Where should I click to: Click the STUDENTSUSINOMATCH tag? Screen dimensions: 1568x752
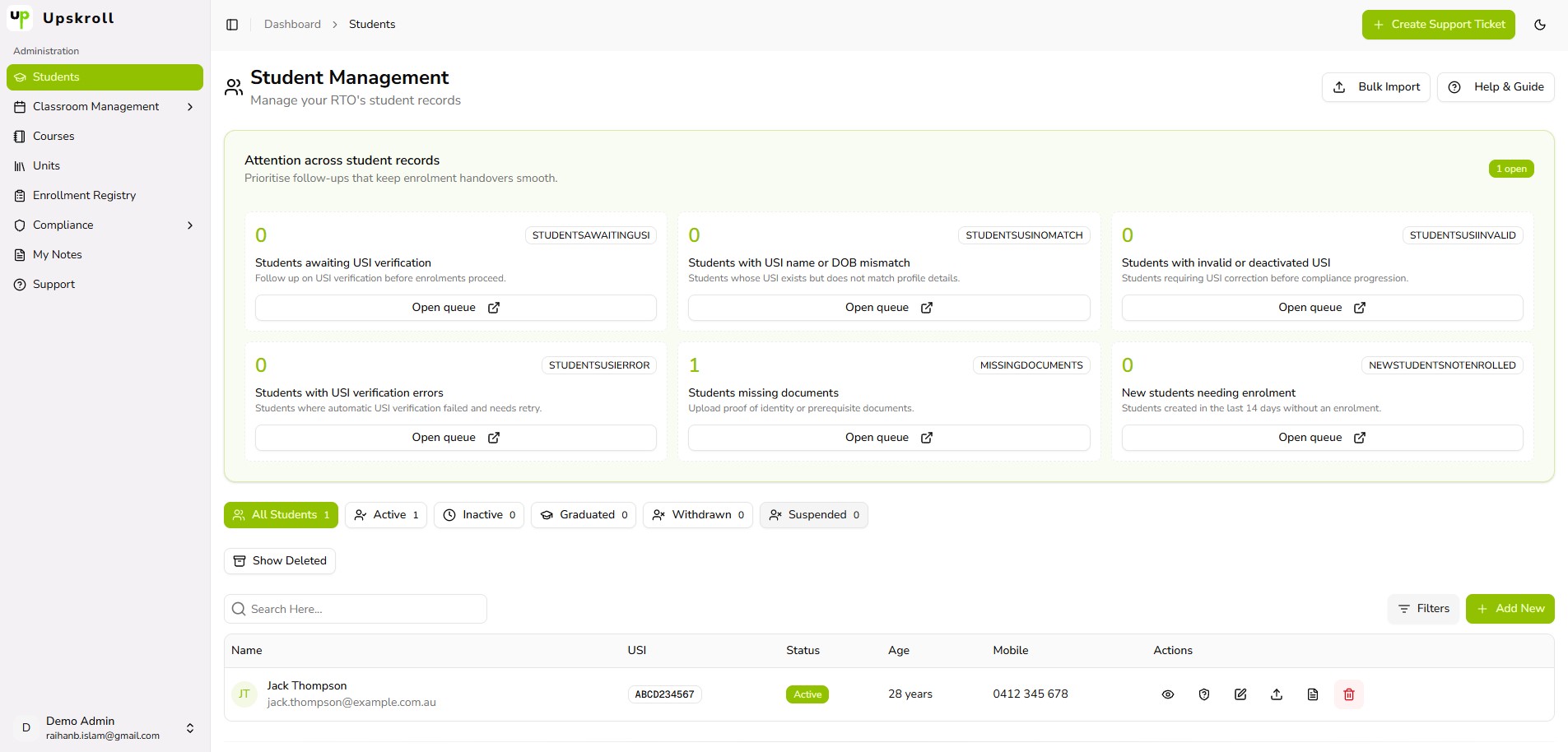tap(1024, 235)
